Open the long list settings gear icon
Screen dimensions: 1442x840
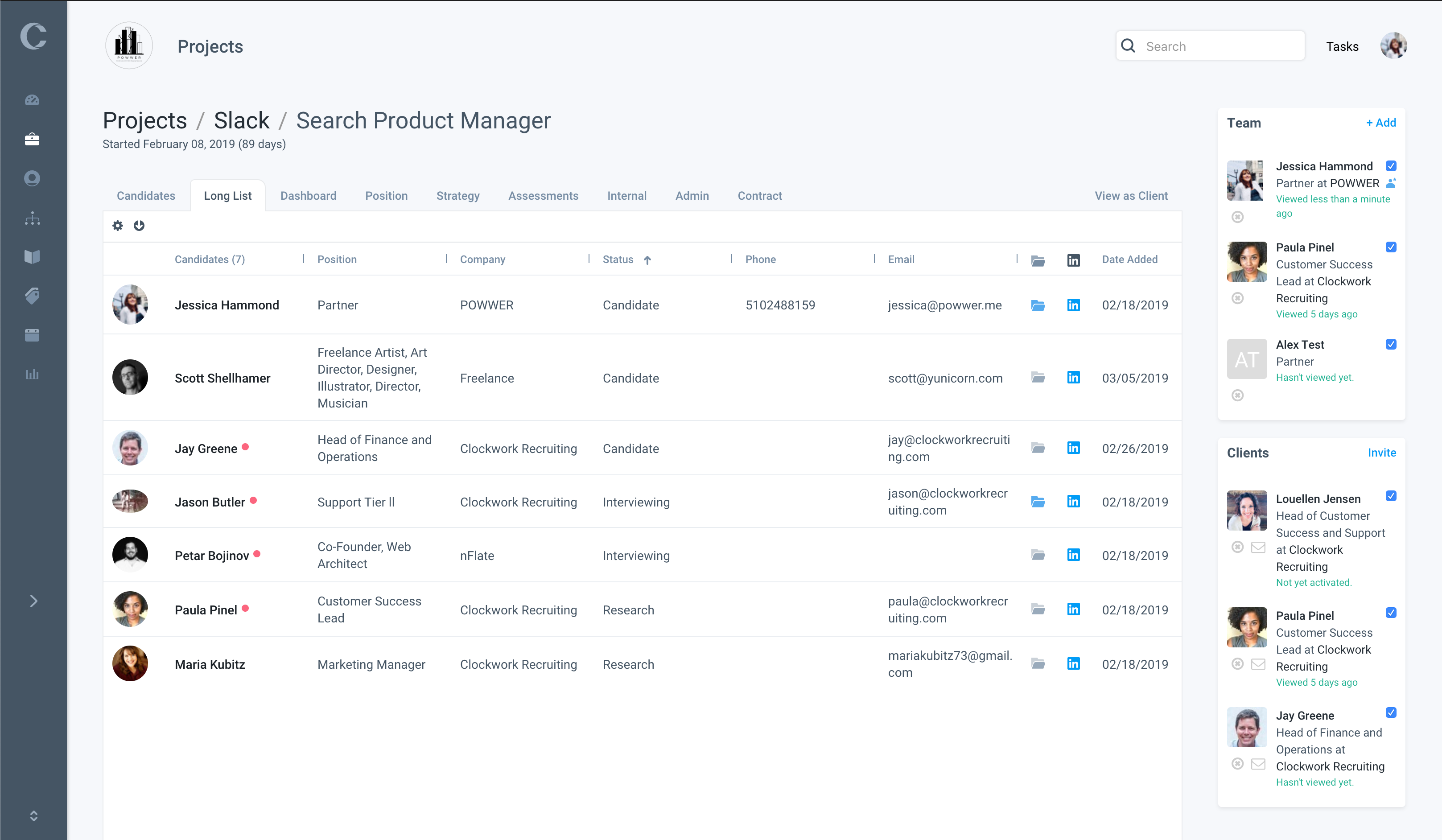(x=118, y=226)
